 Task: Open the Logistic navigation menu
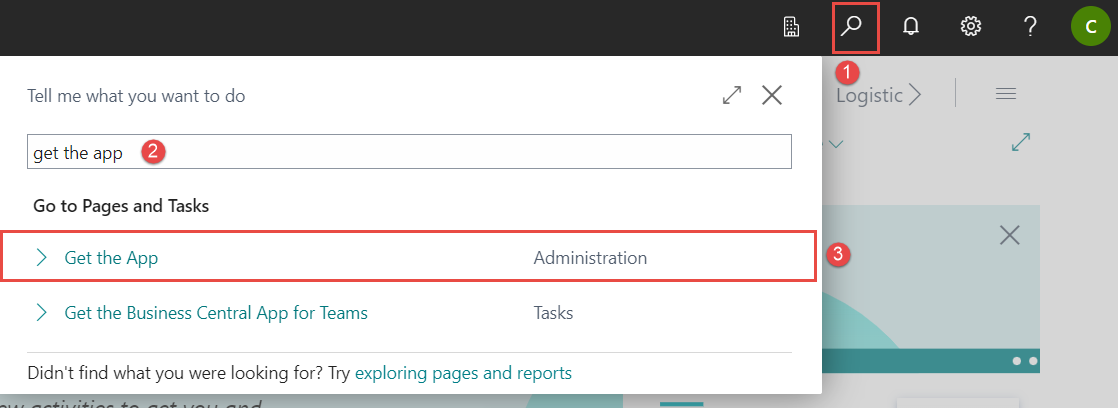click(x=878, y=96)
